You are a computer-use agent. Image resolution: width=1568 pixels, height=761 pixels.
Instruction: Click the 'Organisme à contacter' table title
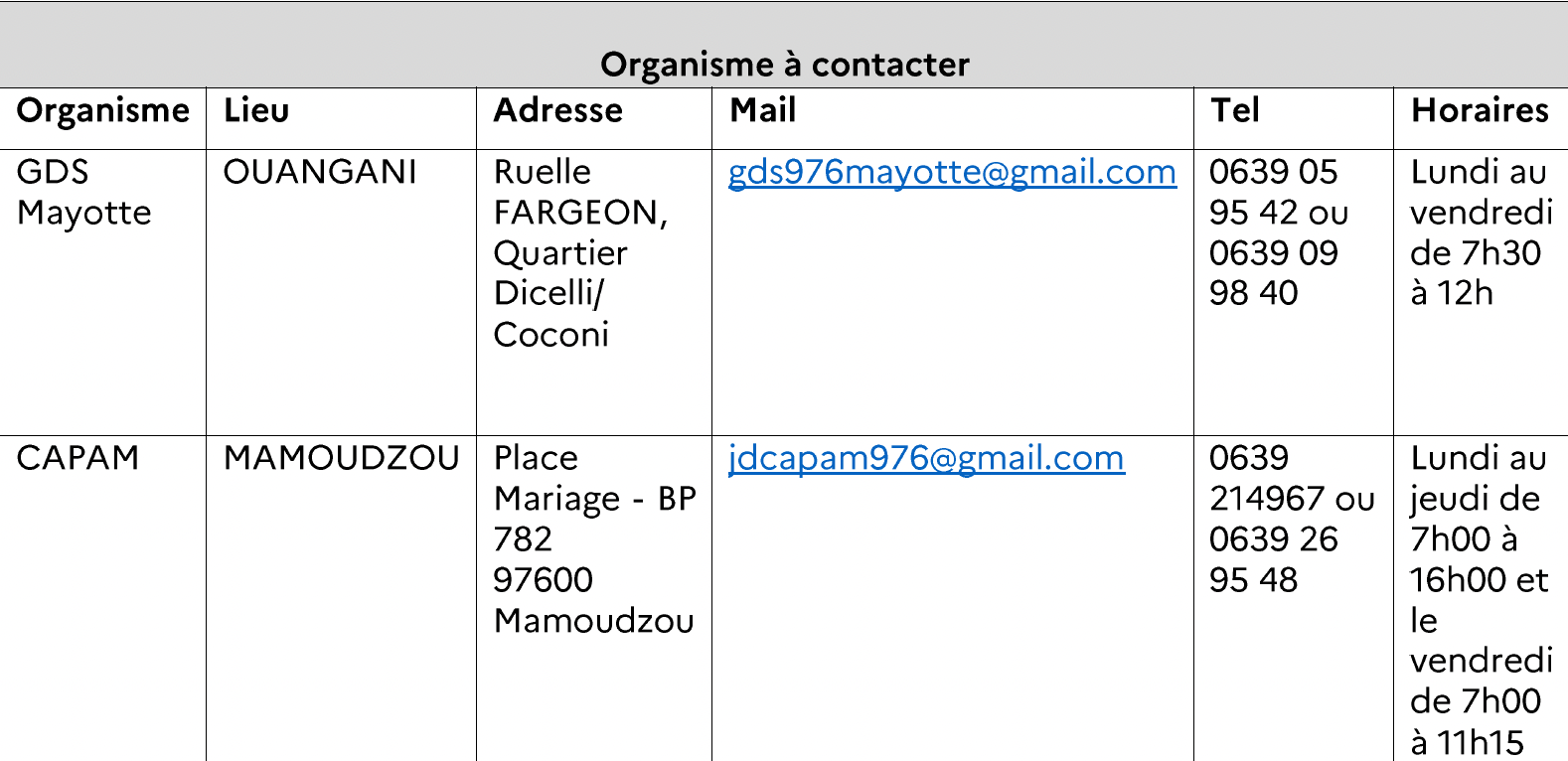coord(784,65)
